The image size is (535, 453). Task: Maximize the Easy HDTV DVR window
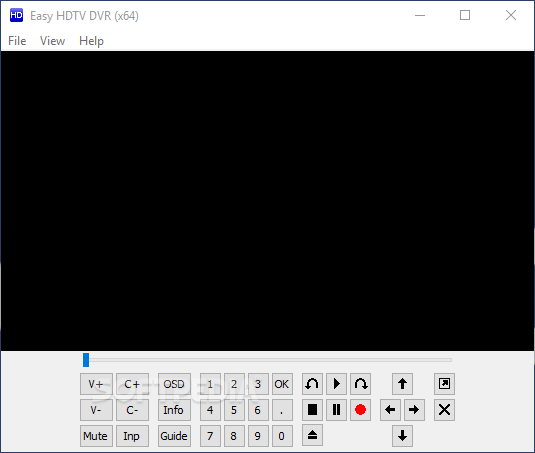tap(465, 15)
